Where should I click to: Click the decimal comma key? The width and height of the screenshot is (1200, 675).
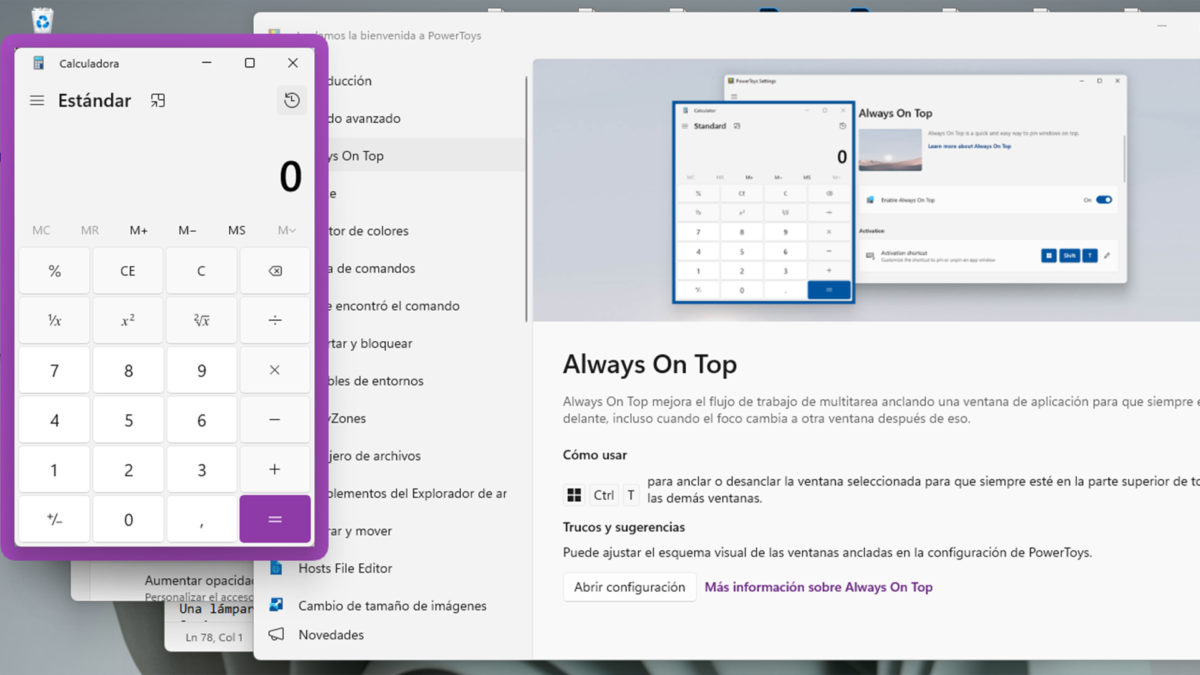(x=201, y=519)
